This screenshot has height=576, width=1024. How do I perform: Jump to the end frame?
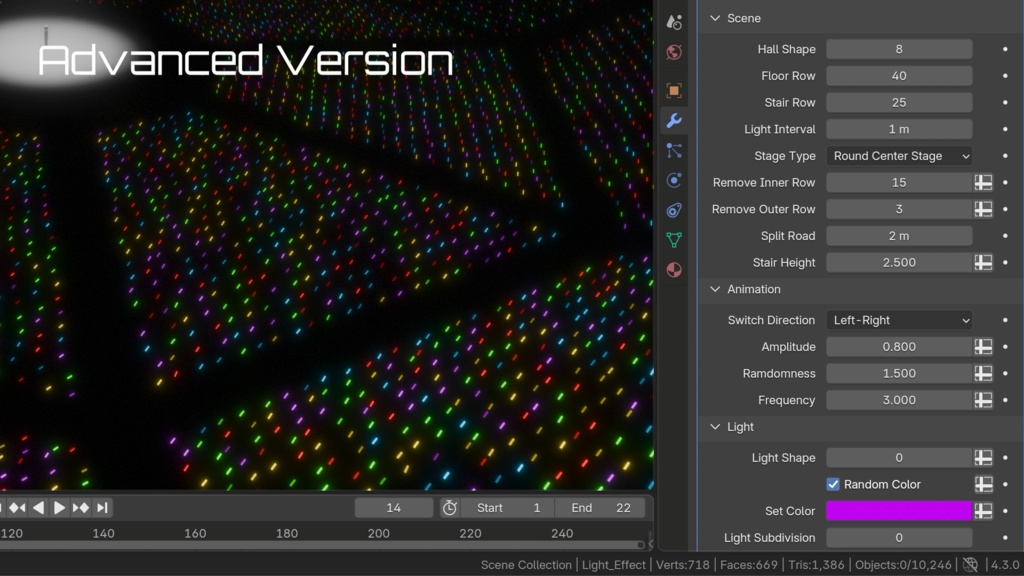[103, 507]
